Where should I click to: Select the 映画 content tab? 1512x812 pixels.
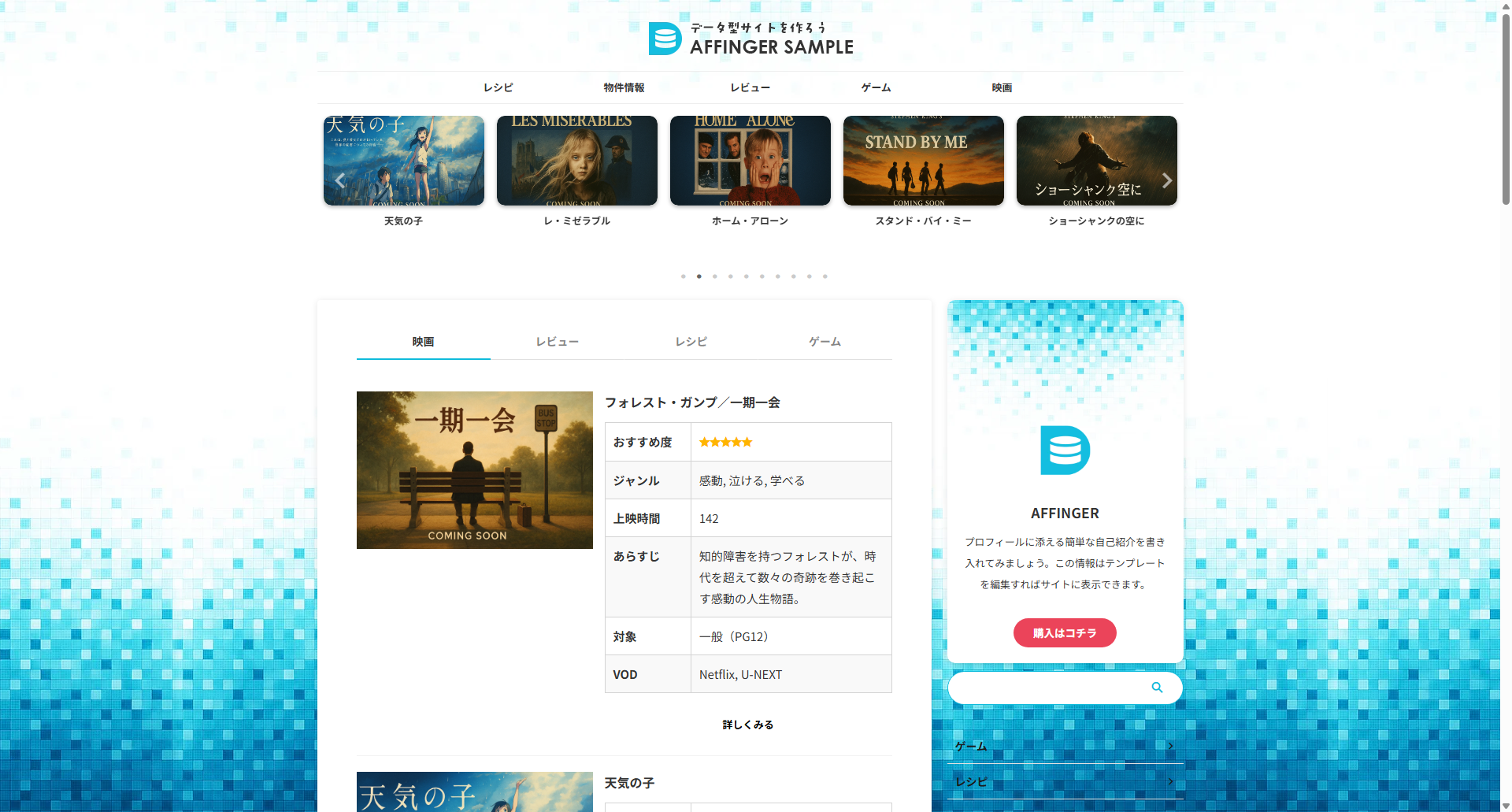[424, 342]
